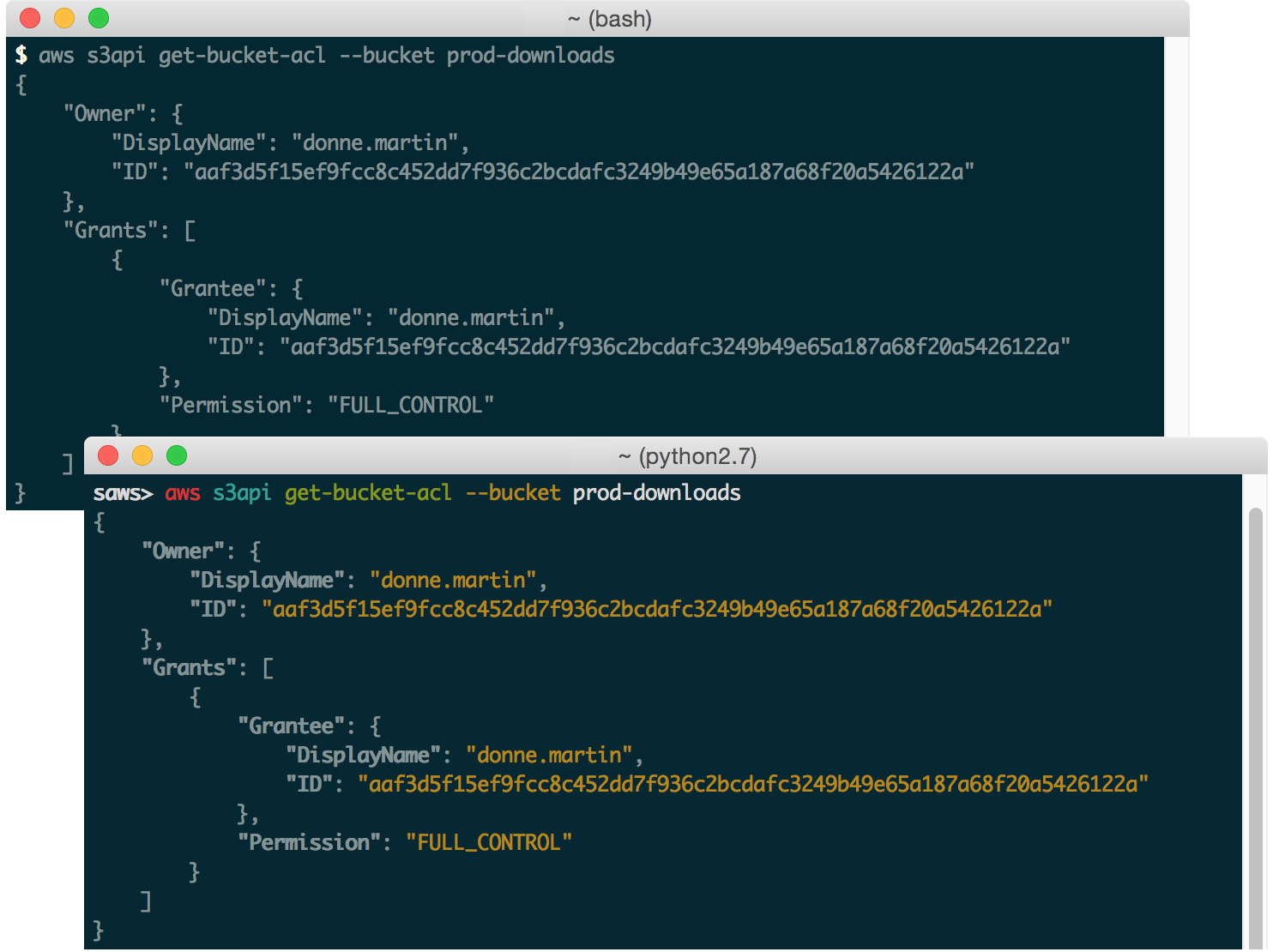1279x952 pixels.
Task: Click 'get-bucket-acl' in the bash command line
Action: point(243,56)
